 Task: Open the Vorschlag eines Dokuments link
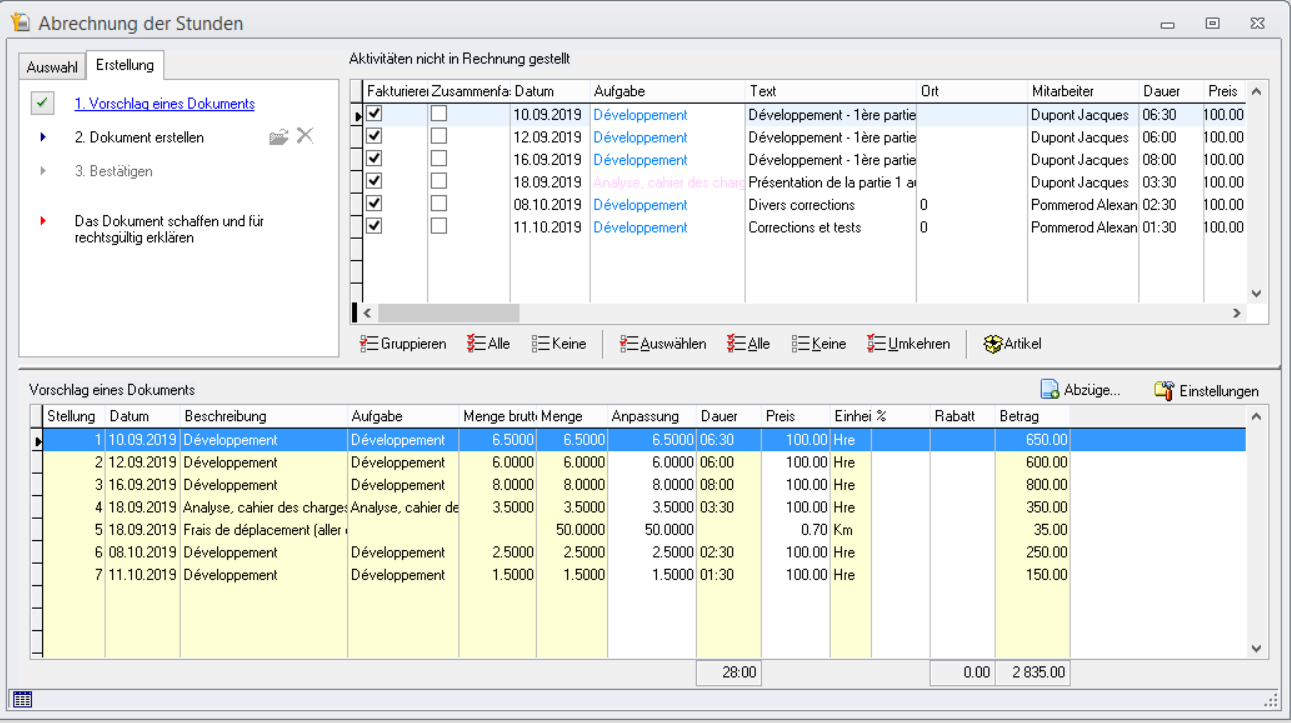click(164, 104)
